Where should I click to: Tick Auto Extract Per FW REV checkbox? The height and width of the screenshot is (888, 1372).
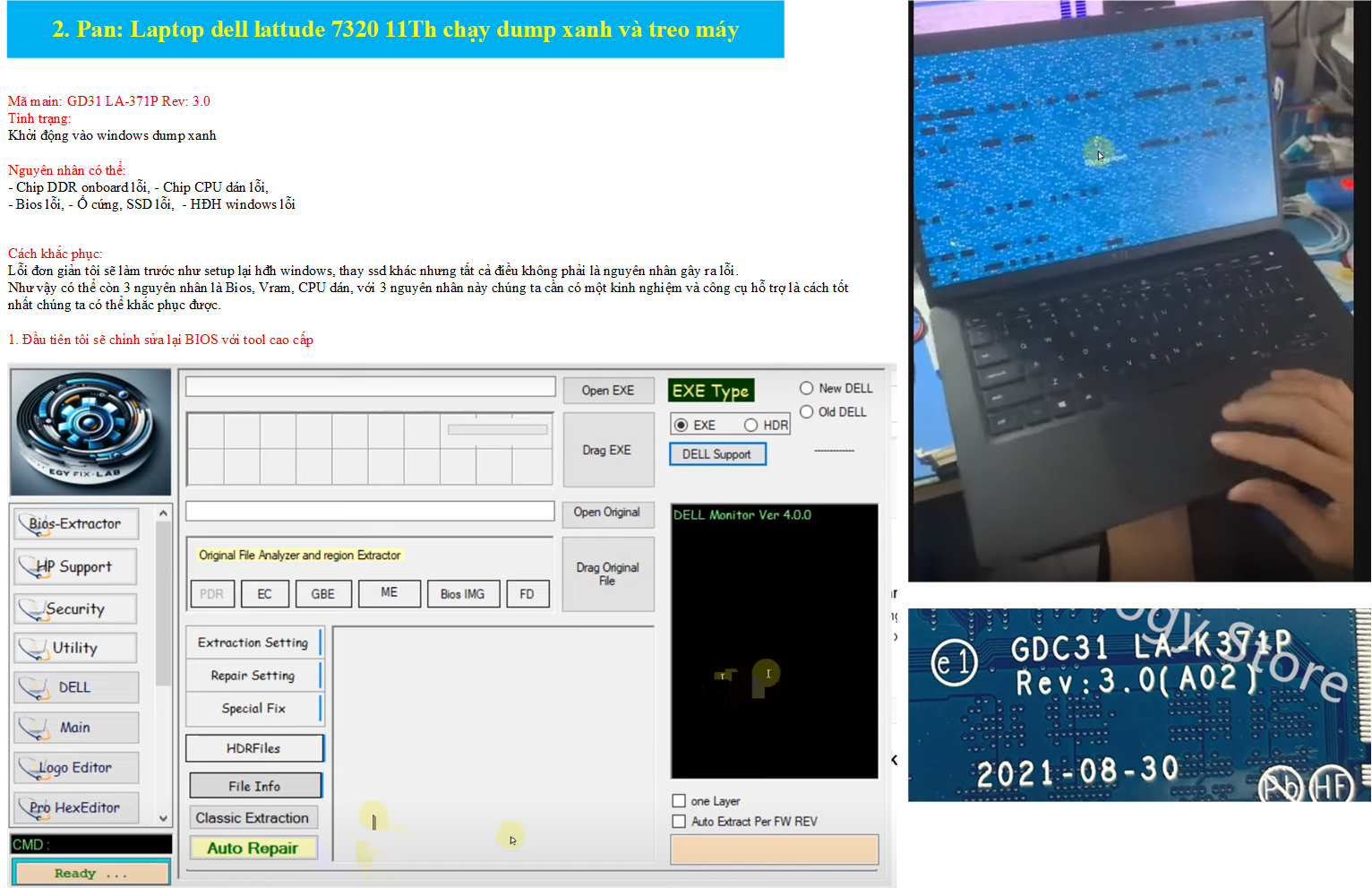pos(679,821)
